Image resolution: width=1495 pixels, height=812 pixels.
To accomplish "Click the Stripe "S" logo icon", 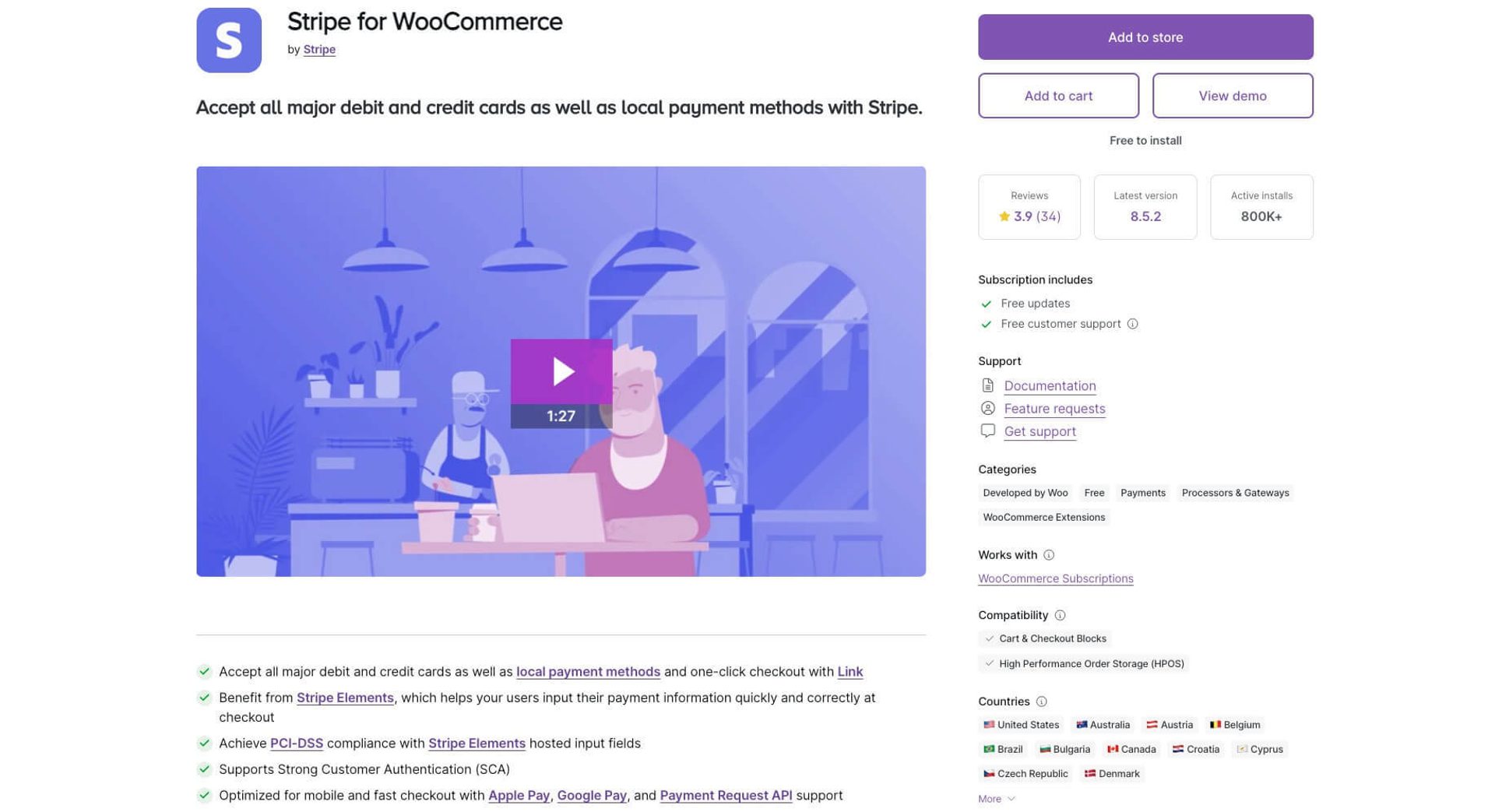I will (x=229, y=40).
